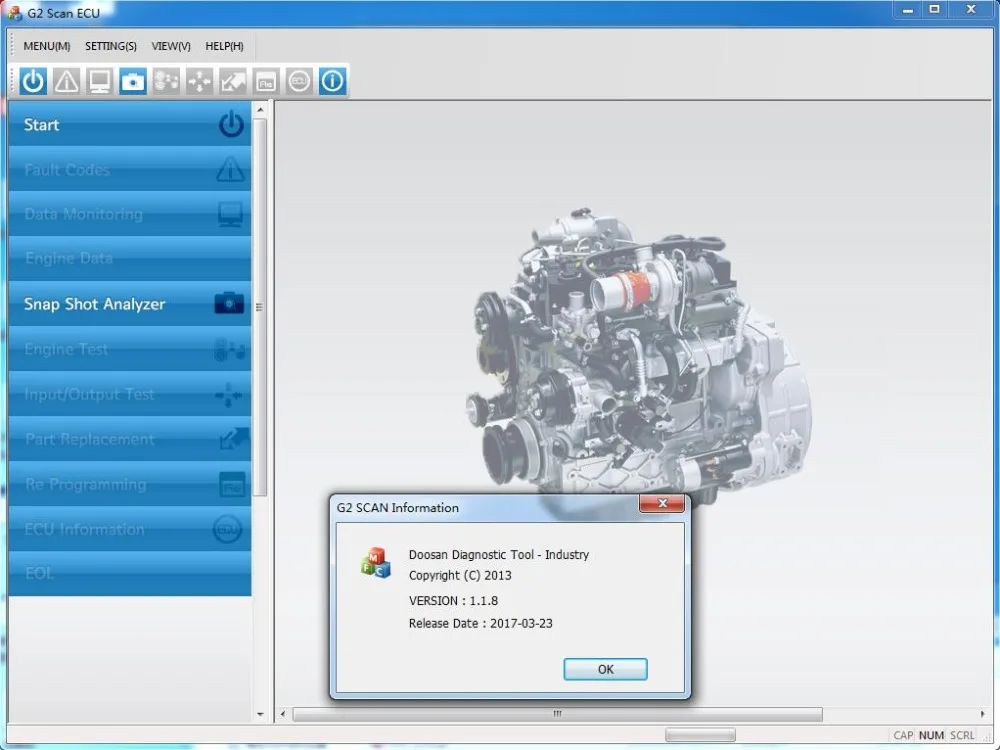Open Engine Data sidebar entry

pos(130,258)
